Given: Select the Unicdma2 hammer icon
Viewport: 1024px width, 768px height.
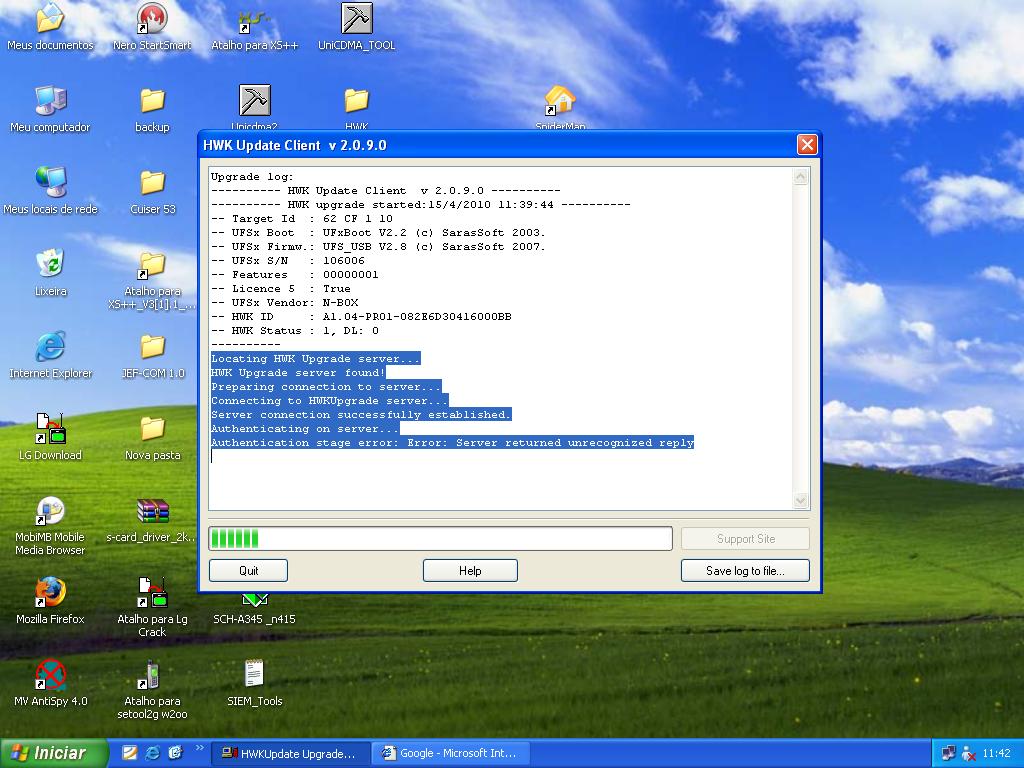Looking at the screenshot, I should [255, 108].
